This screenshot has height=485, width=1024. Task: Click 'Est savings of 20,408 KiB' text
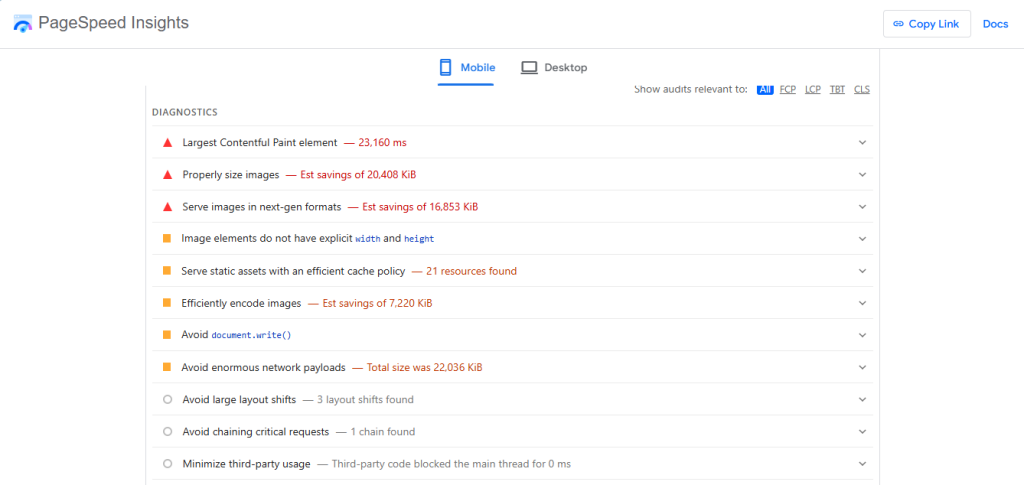pos(359,174)
